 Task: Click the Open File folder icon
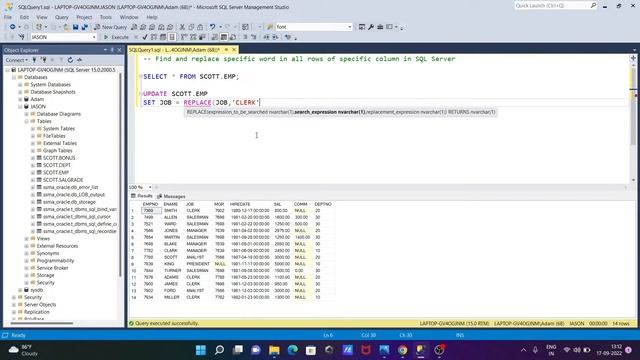tap(66, 27)
